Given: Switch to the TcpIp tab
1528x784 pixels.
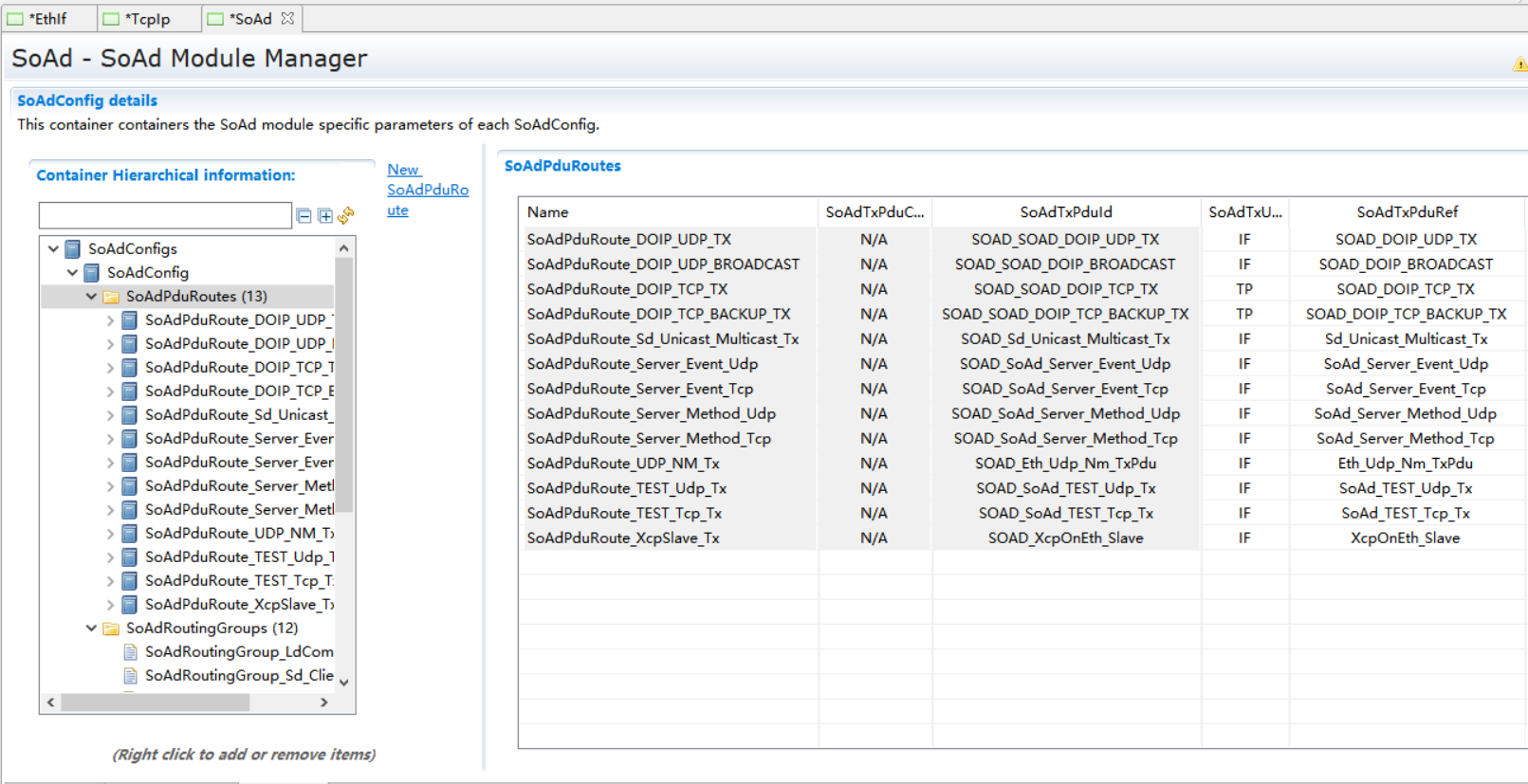Looking at the screenshot, I should point(147,19).
